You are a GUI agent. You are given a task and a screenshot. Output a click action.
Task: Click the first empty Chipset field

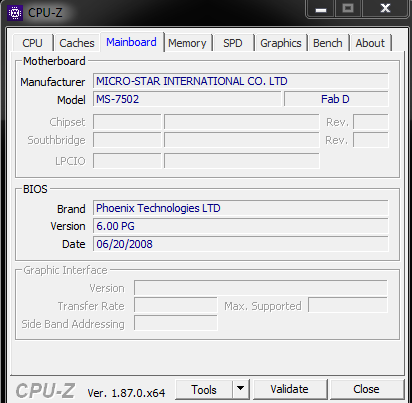pyautogui.click(x=127, y=122)
